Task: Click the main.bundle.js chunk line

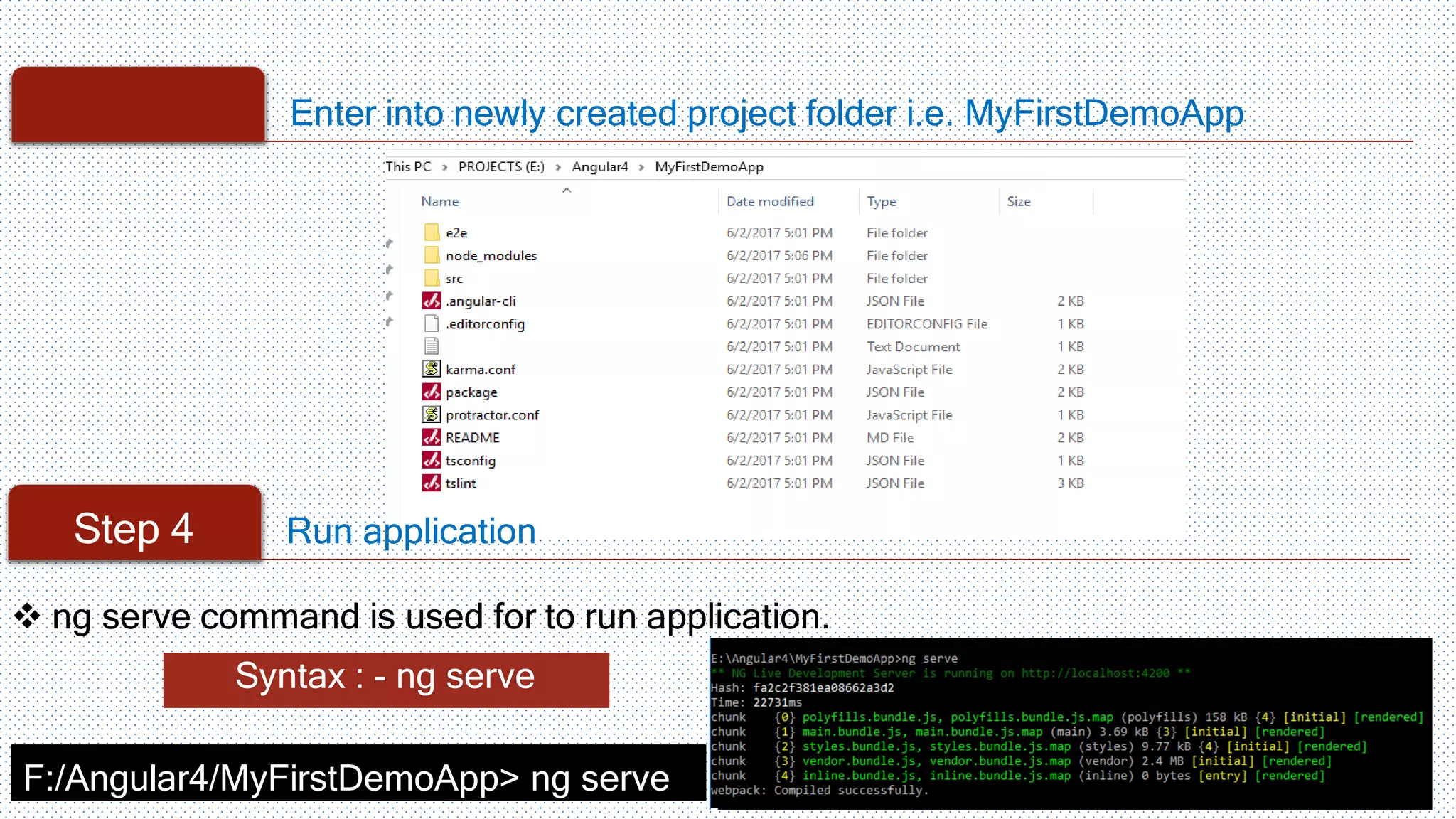Action: (1018, 732)
